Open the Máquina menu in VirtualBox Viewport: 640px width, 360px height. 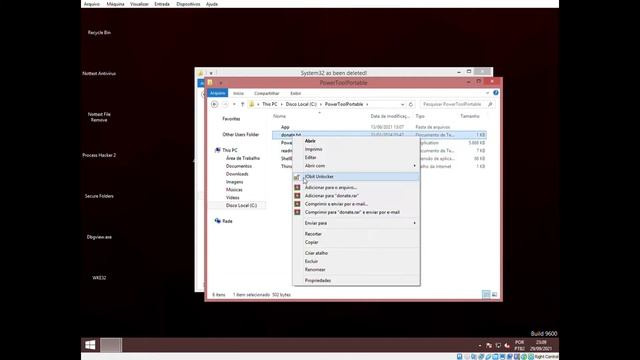(116, 4)
